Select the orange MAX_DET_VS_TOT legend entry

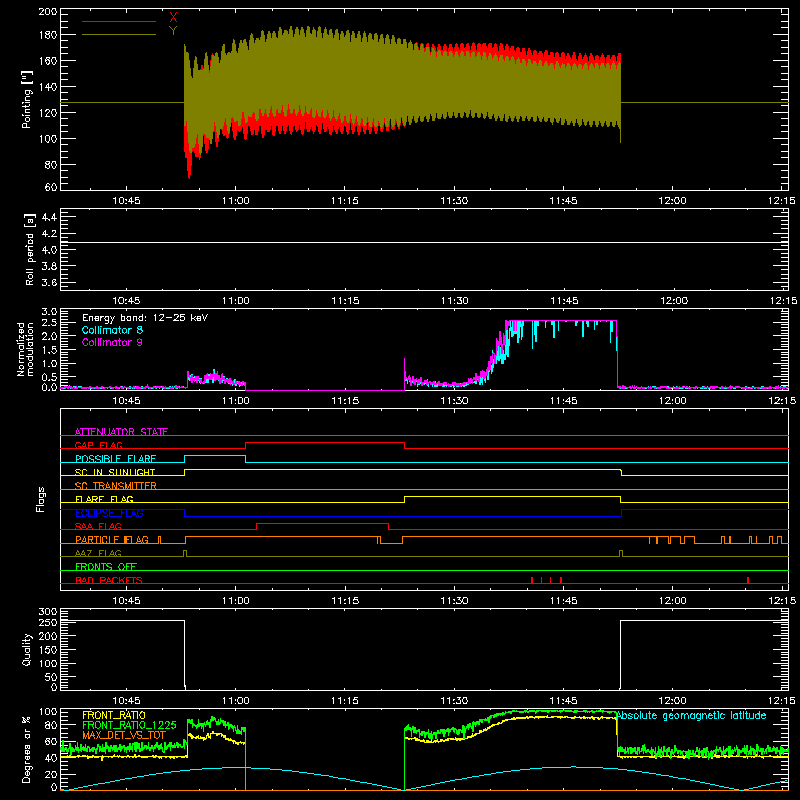124,735
